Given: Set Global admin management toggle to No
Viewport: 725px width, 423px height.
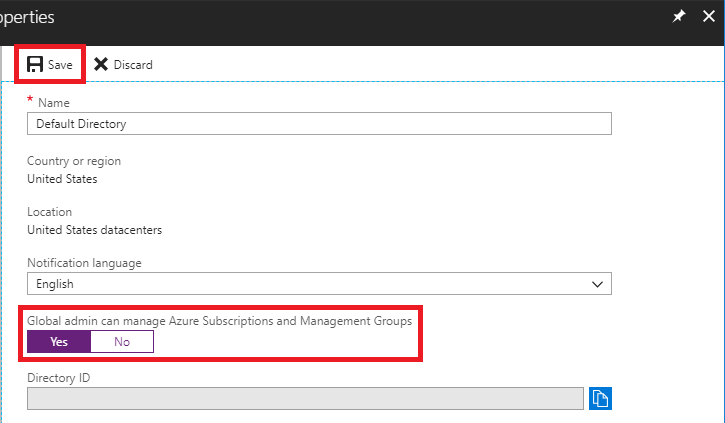Looking at the screenshot, I should 122,341.
